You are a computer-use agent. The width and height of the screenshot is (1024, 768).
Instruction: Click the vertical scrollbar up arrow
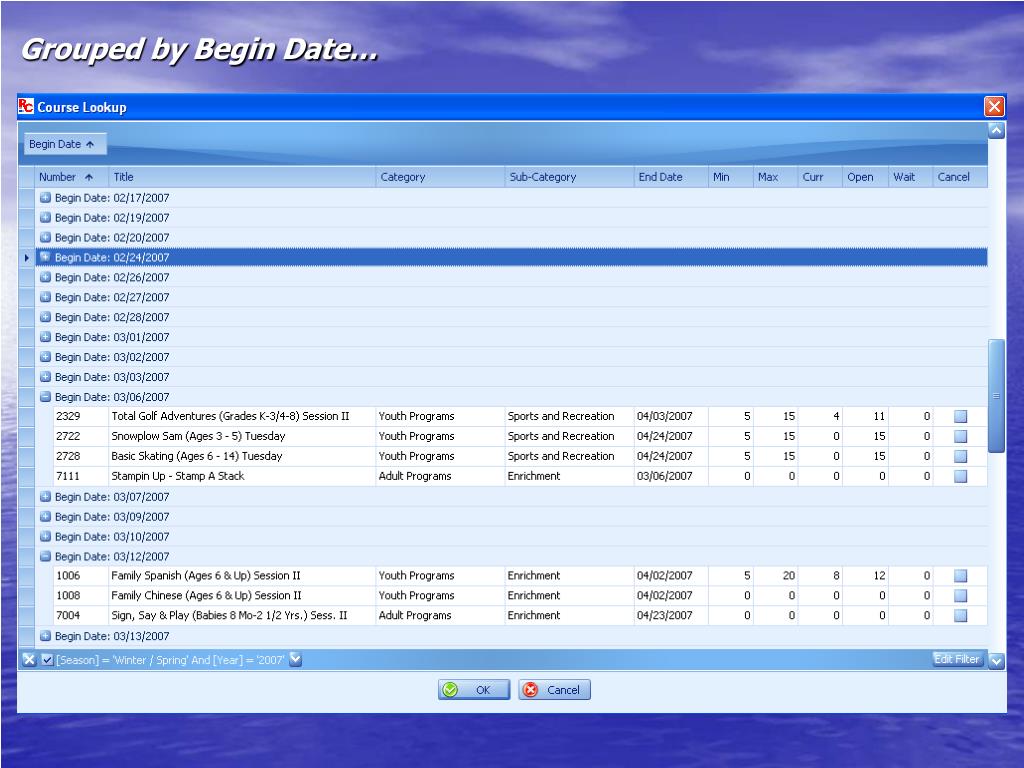tap(996, 131)
